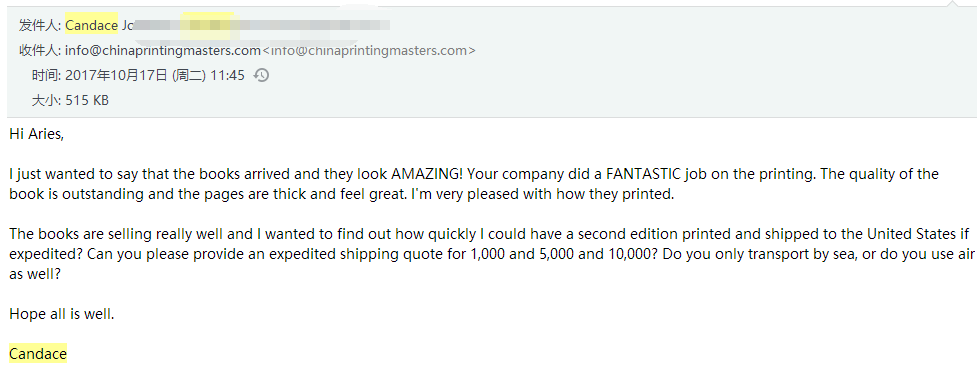Click the highlighted sender name Candace in the header
980x372 pixels.
91,26
